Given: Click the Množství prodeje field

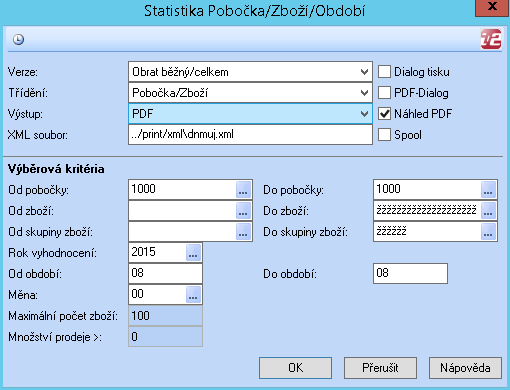Looking at the screenshot, I should [x=165, y=336].
